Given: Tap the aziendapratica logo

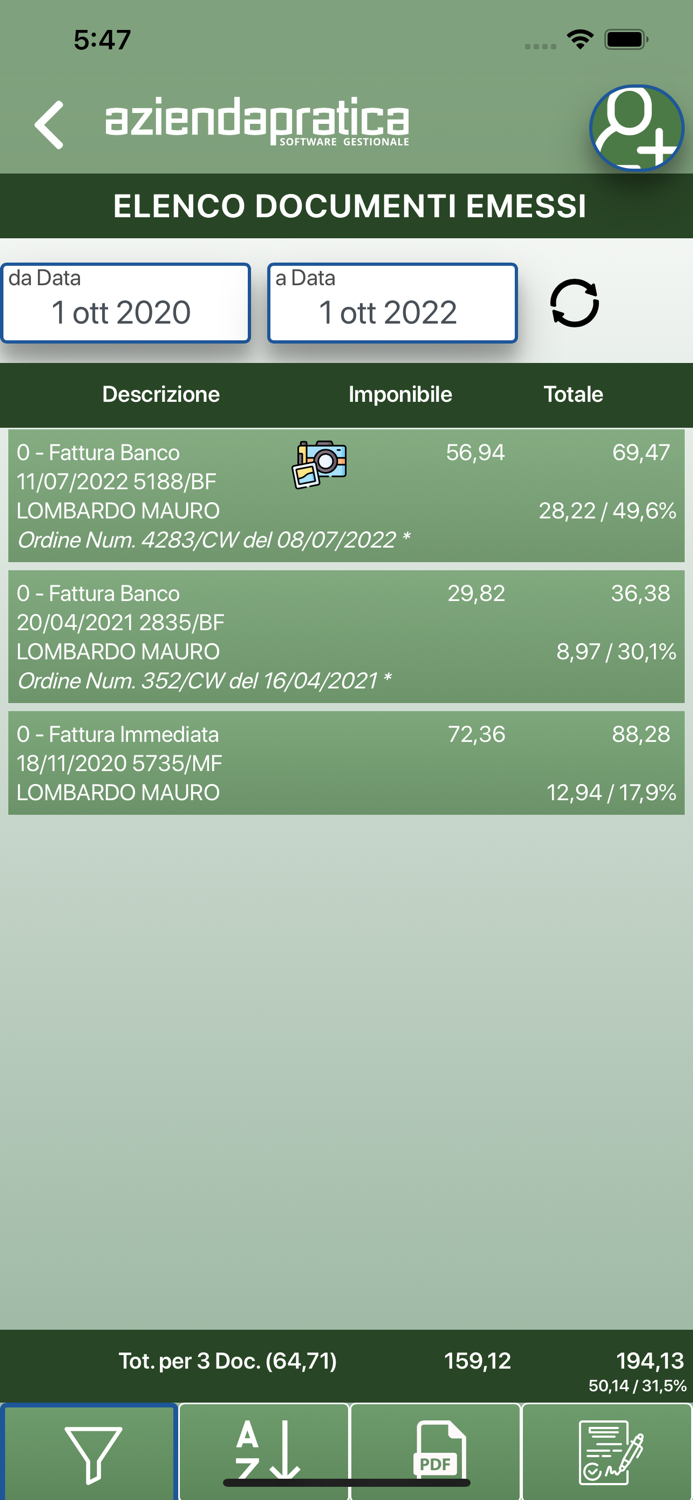Looking at the screenshot, I should point(257,123).
